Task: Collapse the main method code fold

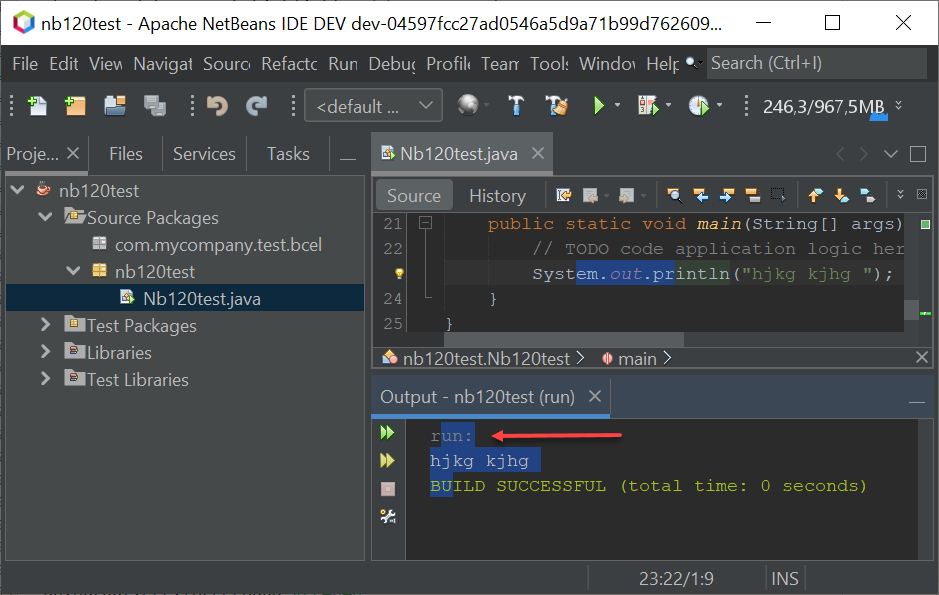Action: coord(425,223)
